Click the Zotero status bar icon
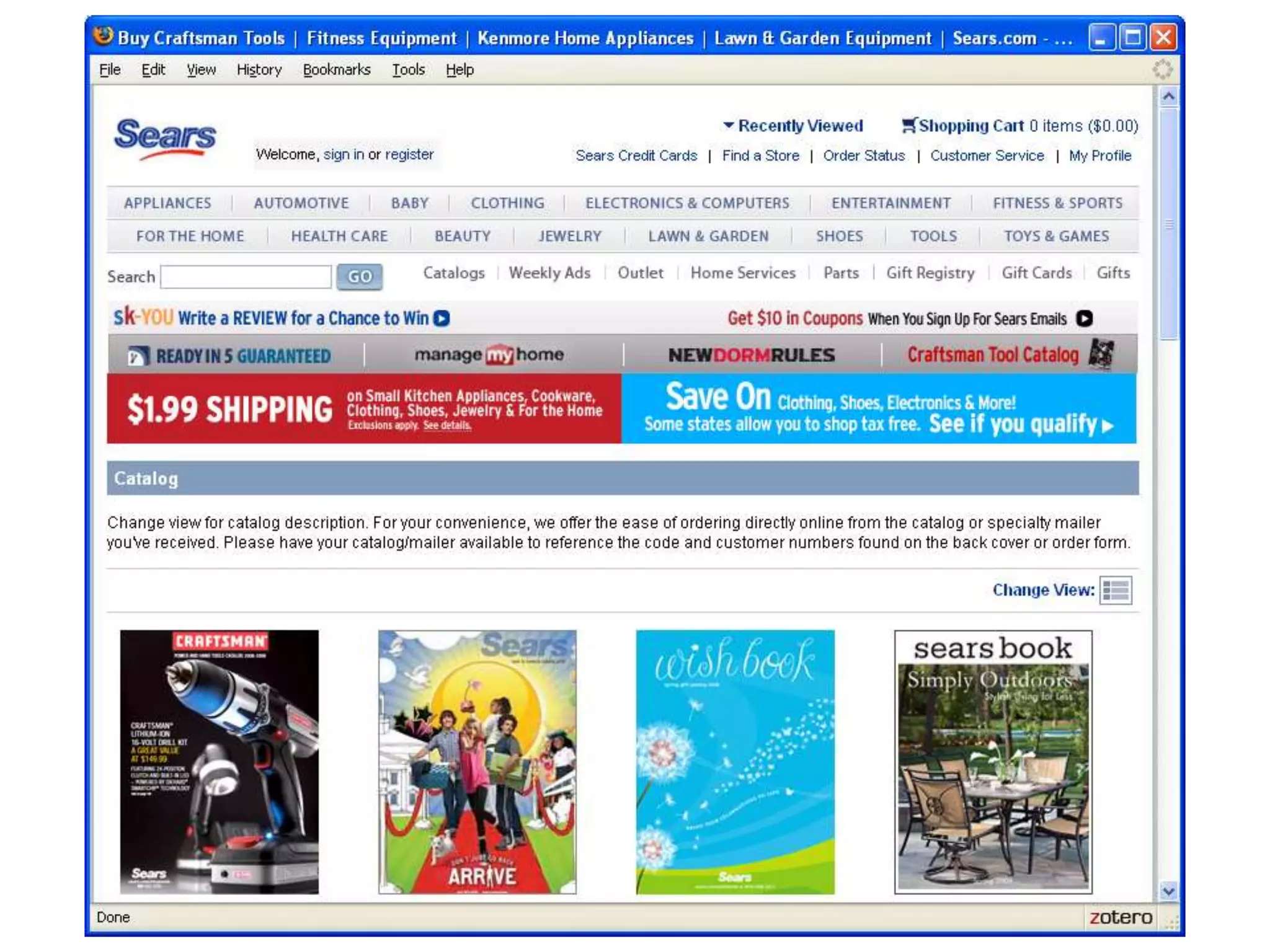Screen dimensions: 1270x952 (x=1120, y=917)
